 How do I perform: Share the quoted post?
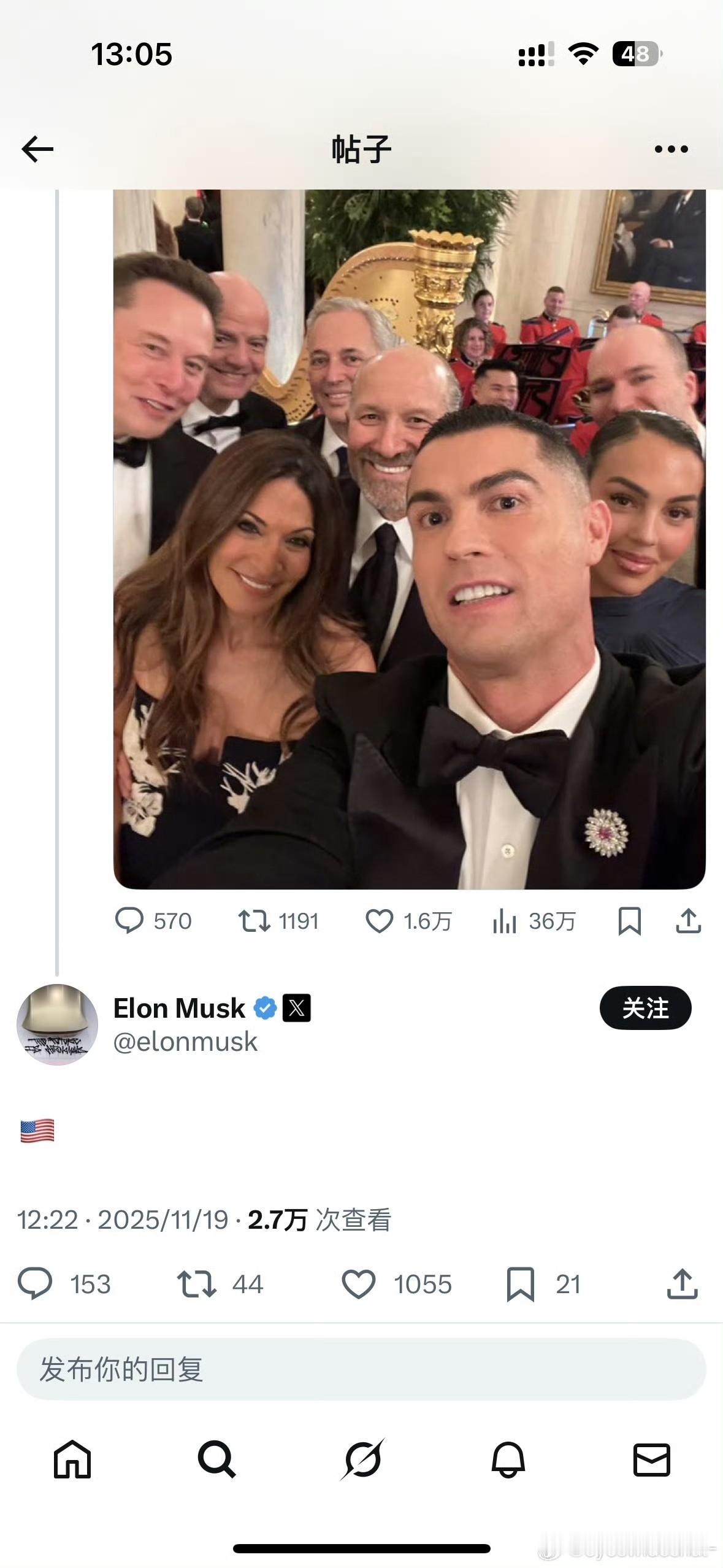pyautogui.click(x=688, y=921)
